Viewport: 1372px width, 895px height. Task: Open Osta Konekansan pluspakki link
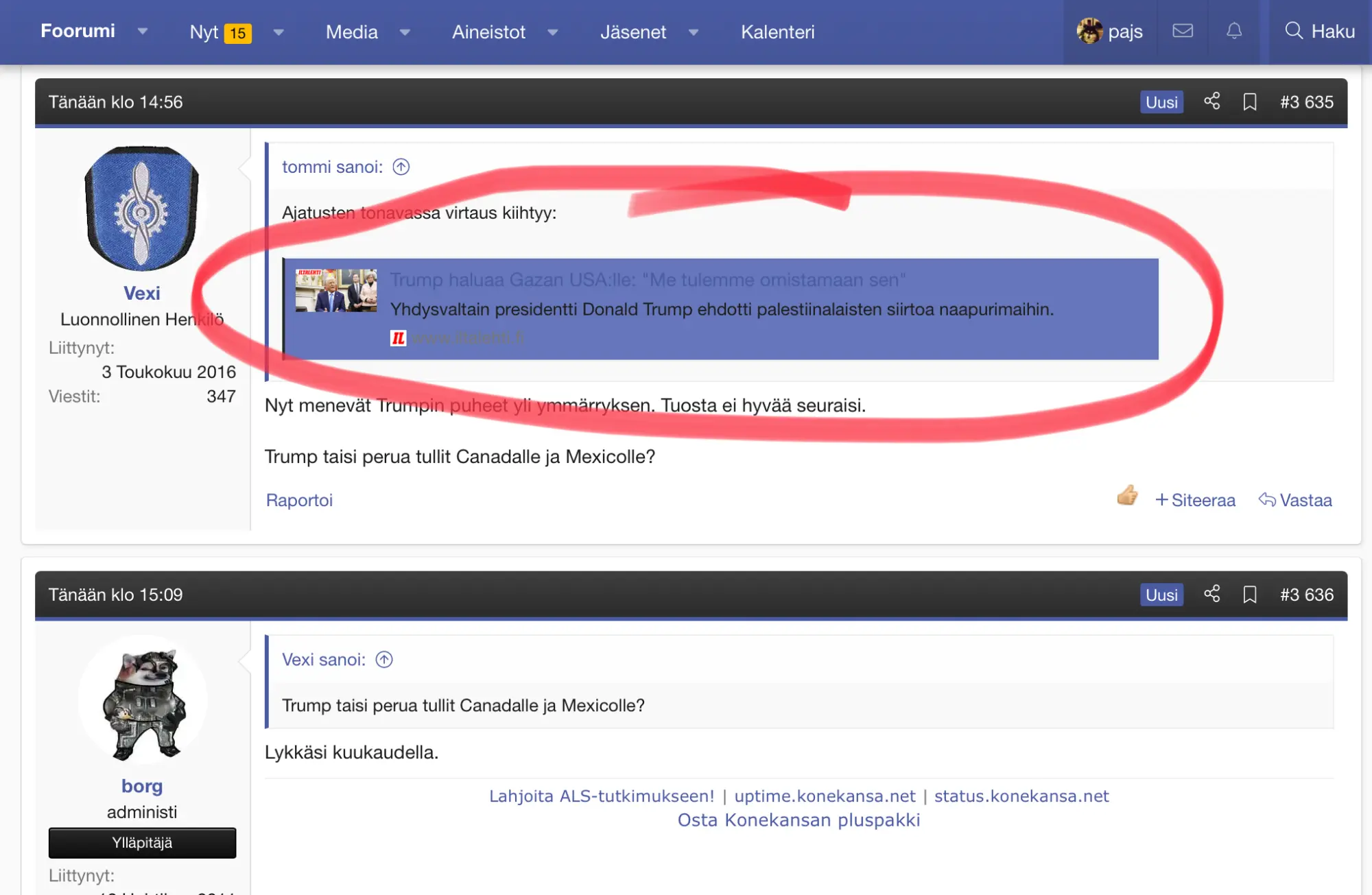point(799,820)
